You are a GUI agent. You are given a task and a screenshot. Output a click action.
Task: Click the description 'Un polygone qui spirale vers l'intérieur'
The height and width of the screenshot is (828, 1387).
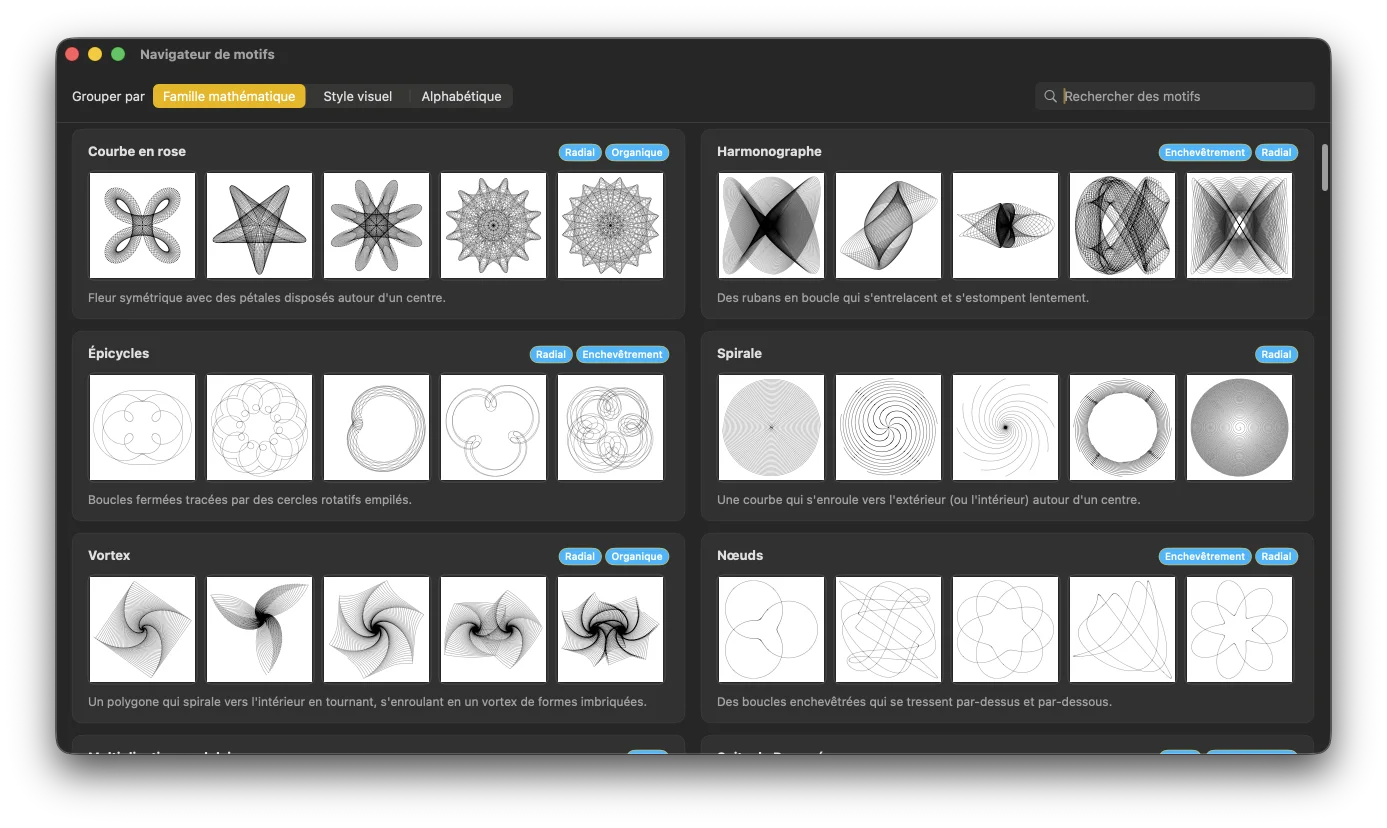(x=367, y=702)
